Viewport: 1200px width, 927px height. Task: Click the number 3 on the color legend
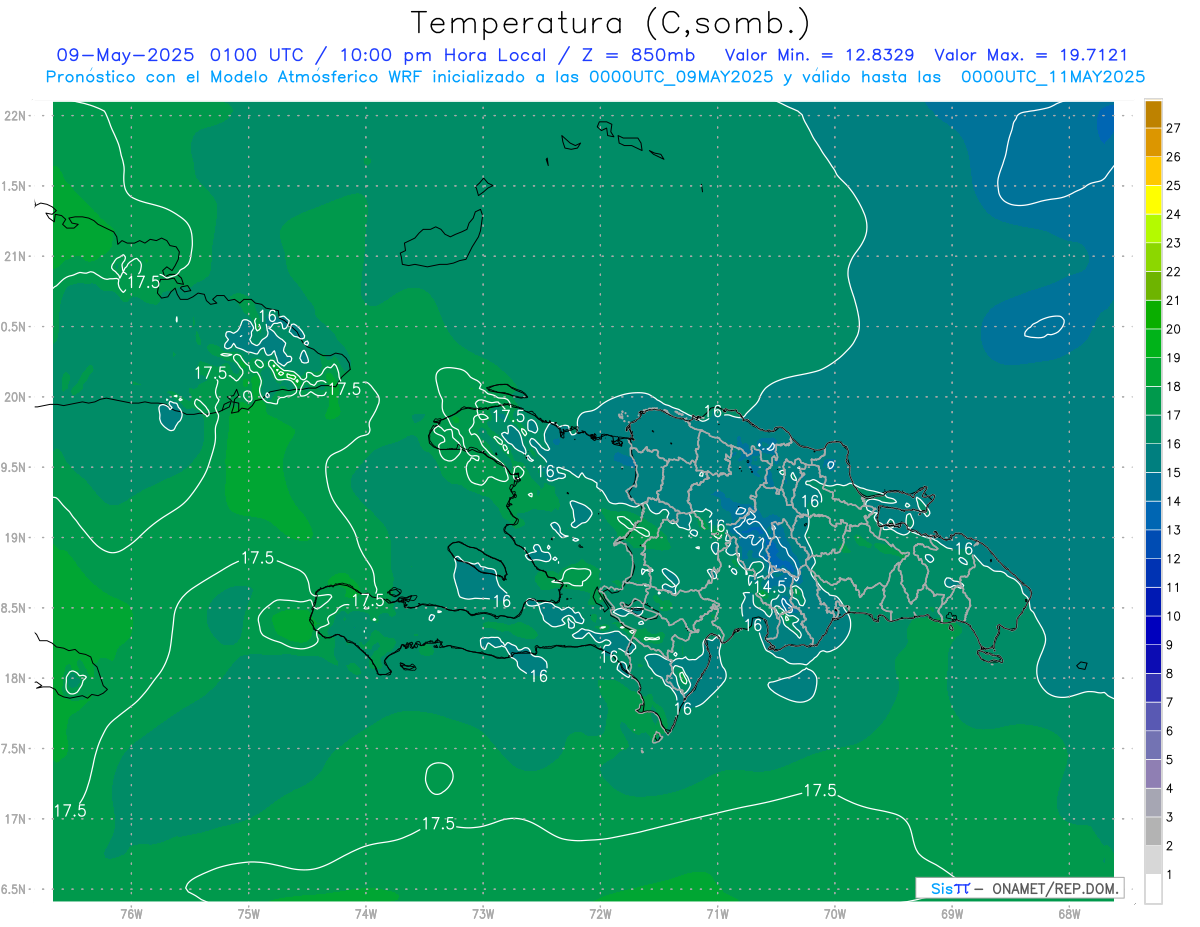tap(1170, 817)
